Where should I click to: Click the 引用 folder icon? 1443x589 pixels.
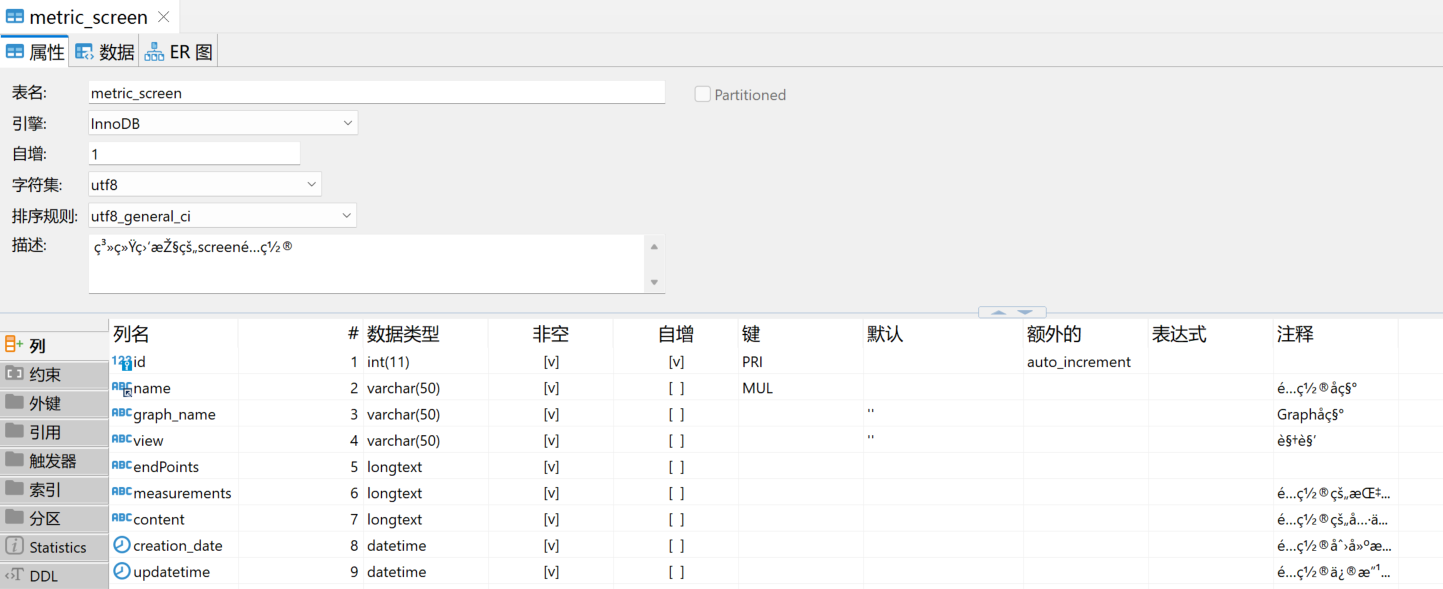tap(14, 431)
